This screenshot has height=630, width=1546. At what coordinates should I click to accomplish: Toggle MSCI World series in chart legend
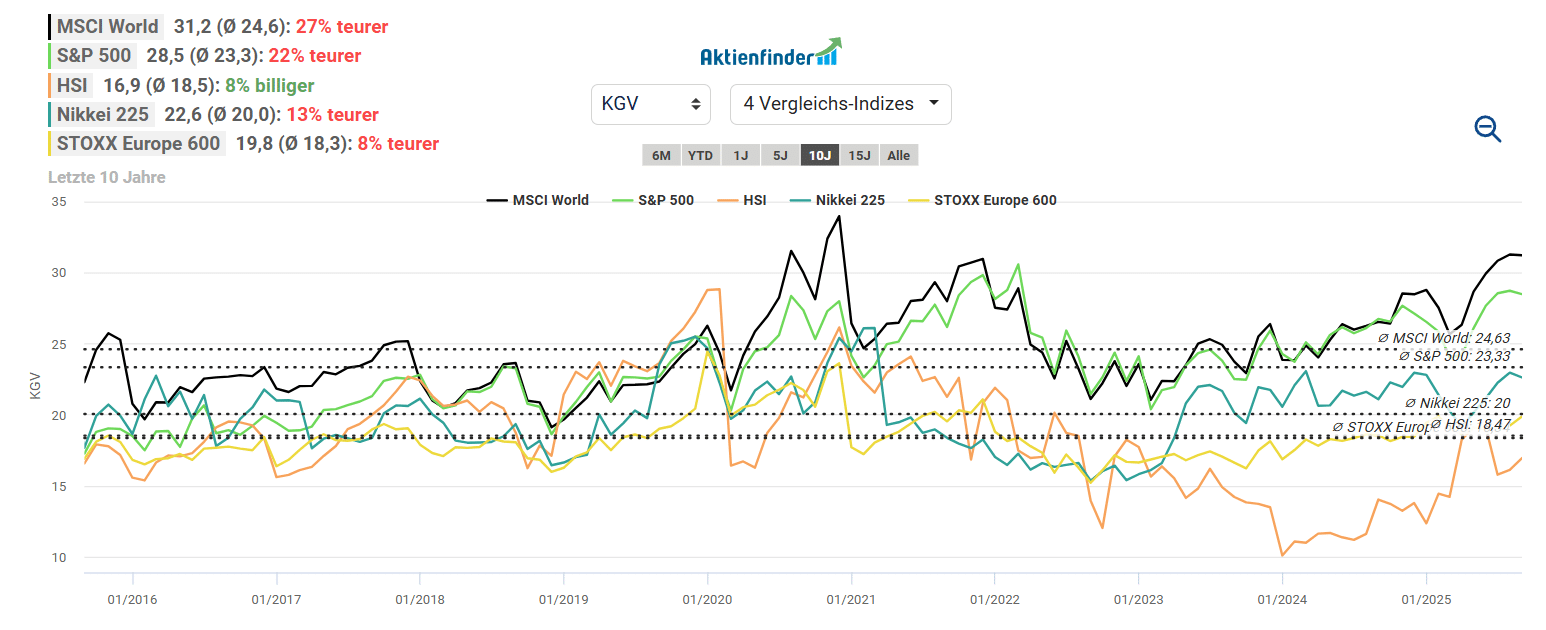tap(538, 200)
